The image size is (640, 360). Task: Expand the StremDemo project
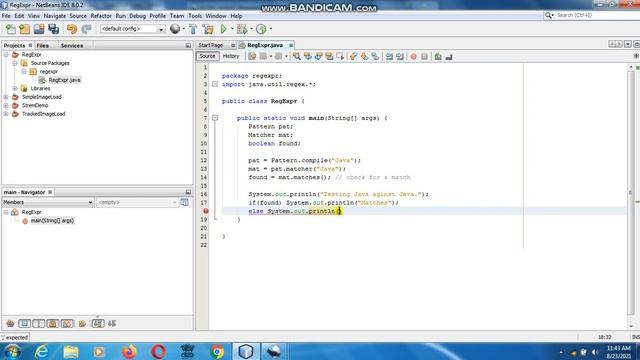6,105
